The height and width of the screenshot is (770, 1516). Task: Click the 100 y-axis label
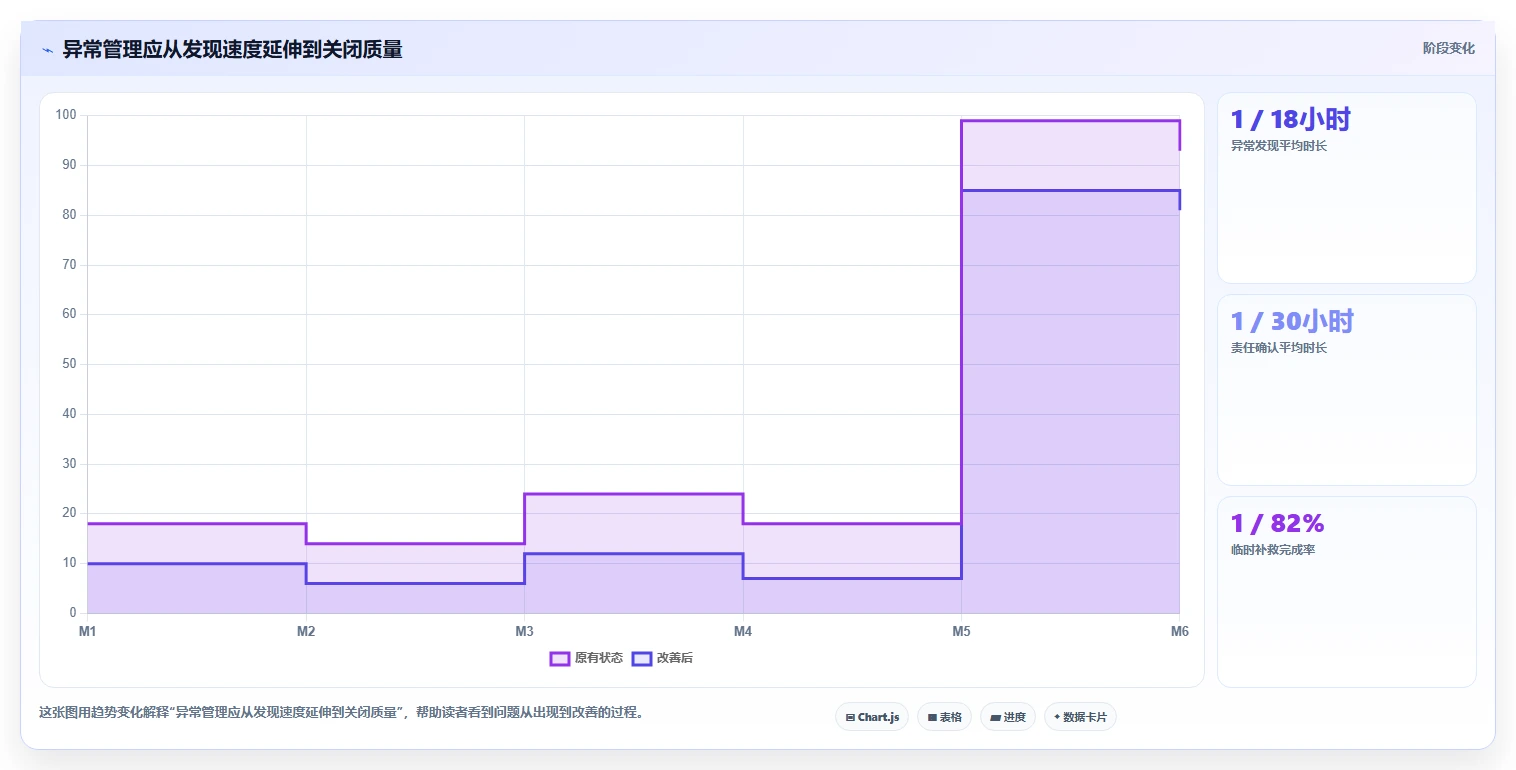click(66, 115)
